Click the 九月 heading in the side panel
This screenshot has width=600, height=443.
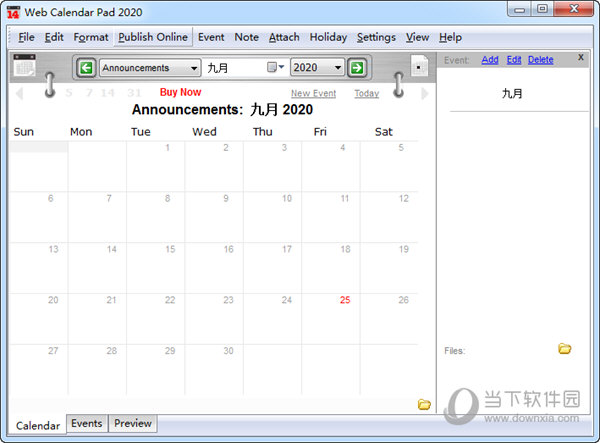point(512,93)
